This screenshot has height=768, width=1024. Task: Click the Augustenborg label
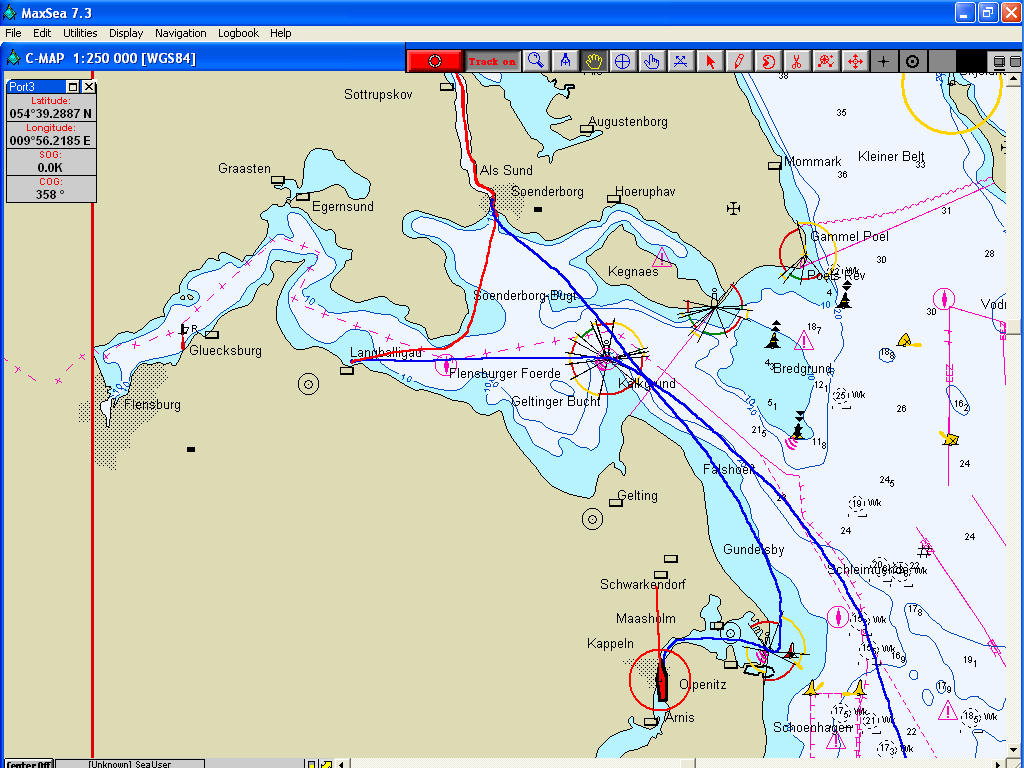point(628,121)
